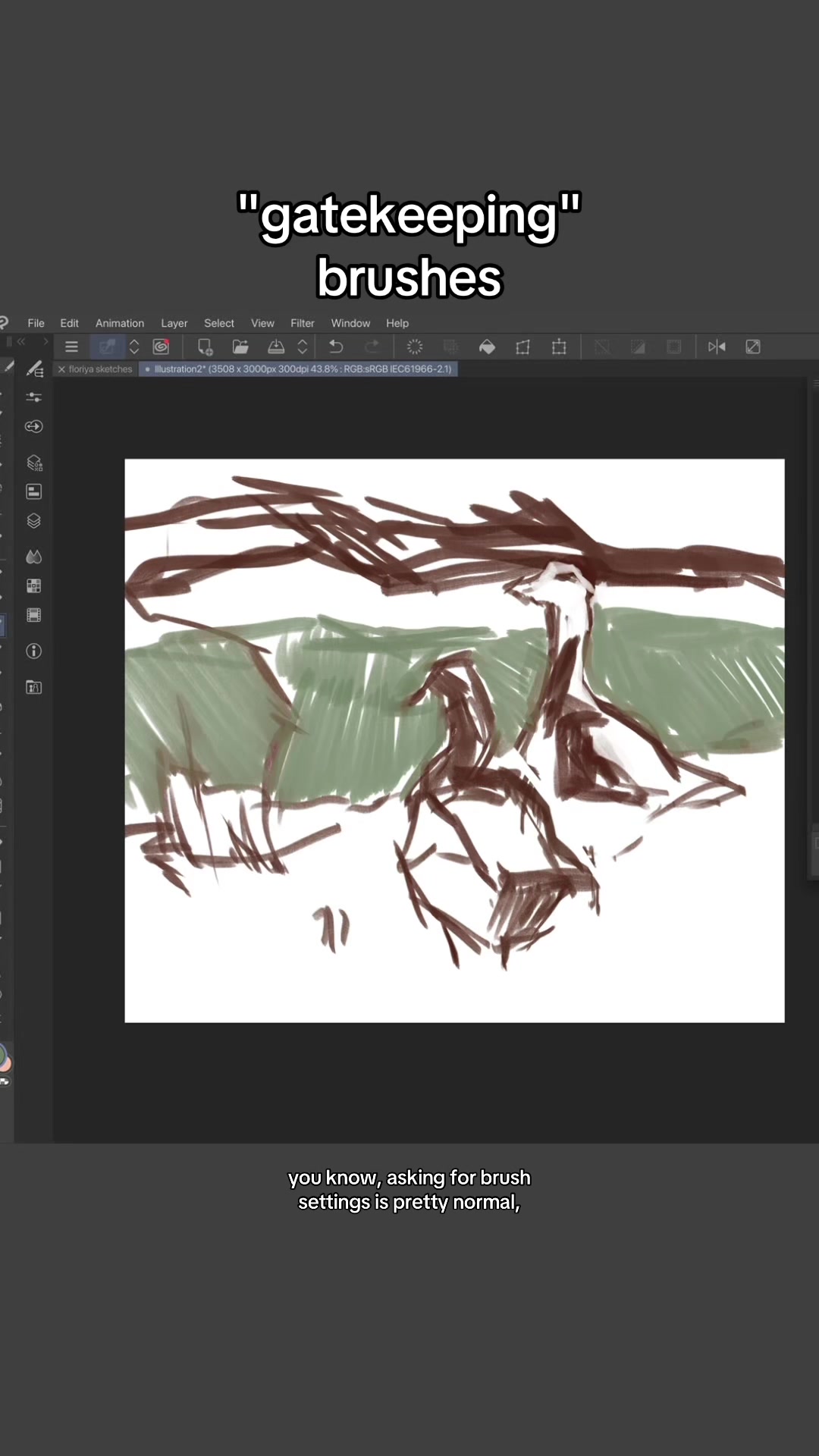Open the Sub Tool palette pen icon
Screen dimensions: 819x1456
point(34,369)
